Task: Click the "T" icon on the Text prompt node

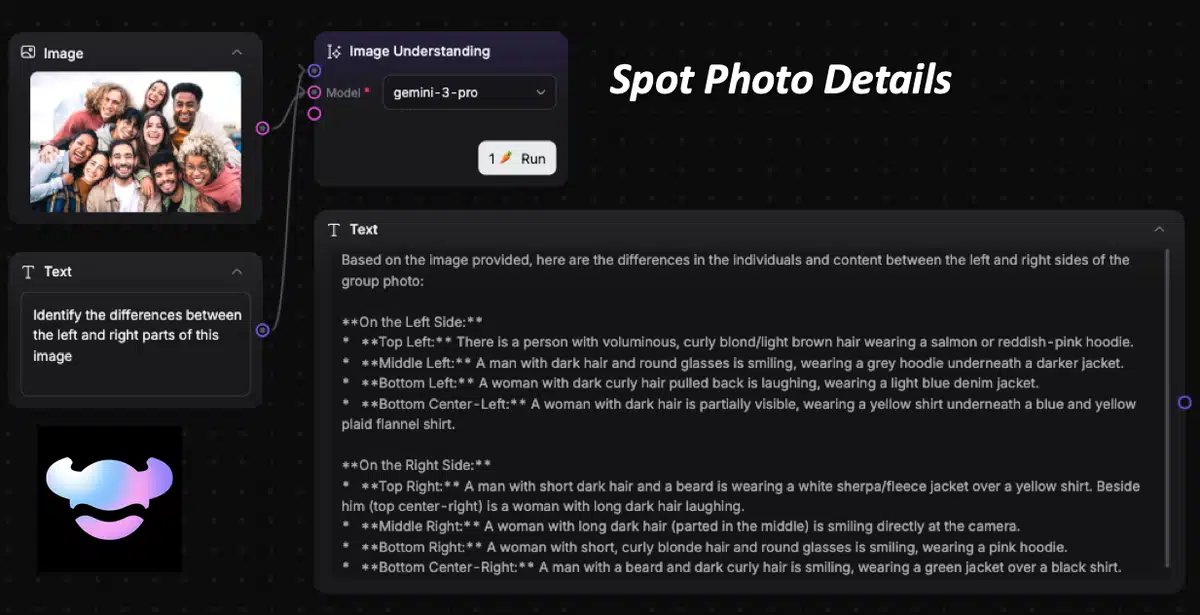Action: click(30, 271)
